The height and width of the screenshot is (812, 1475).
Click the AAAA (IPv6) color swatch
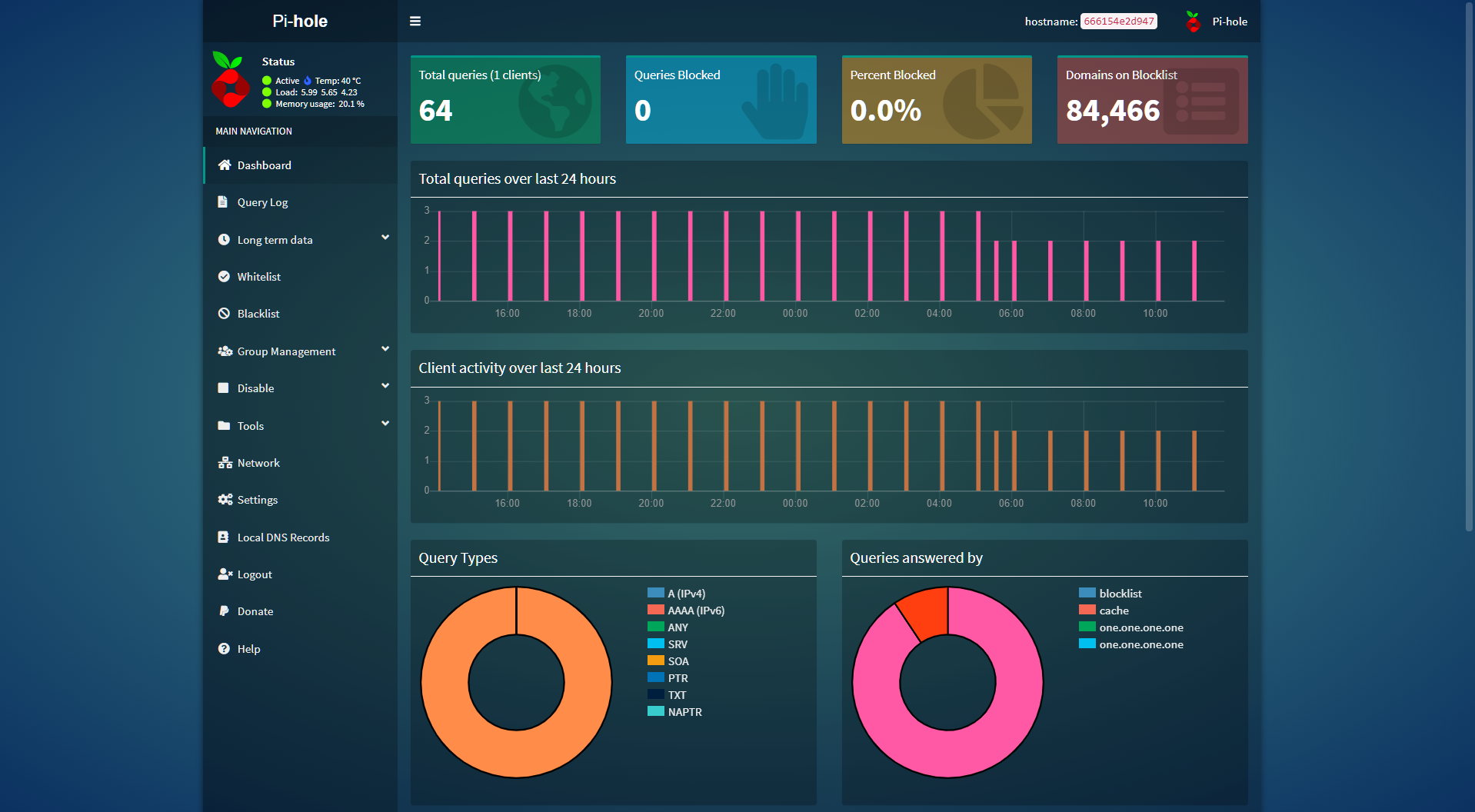(656, 610)
